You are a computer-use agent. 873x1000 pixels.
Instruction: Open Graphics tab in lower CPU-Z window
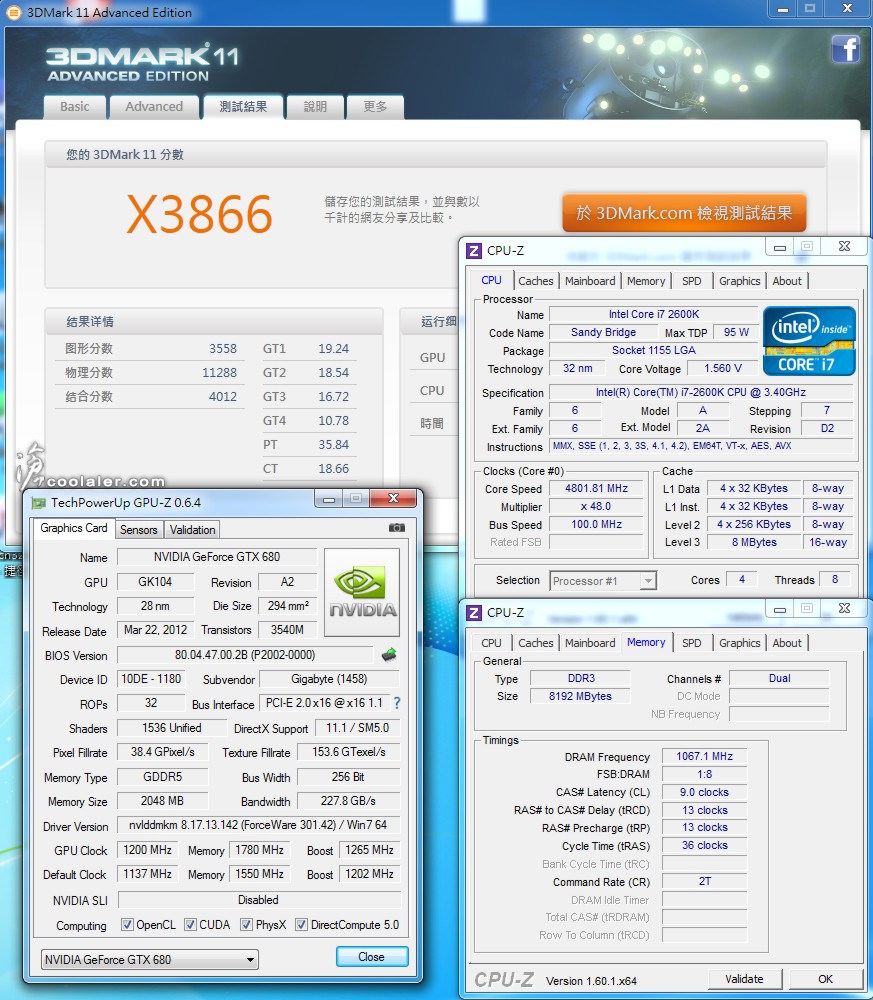click(x=739, y=643)
